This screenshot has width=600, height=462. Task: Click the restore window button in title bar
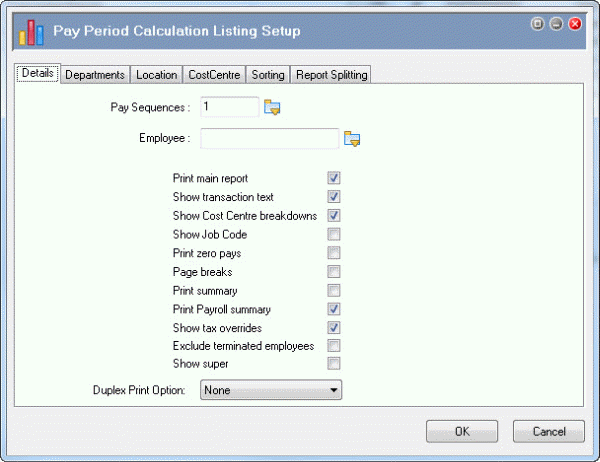coord(538,24)
